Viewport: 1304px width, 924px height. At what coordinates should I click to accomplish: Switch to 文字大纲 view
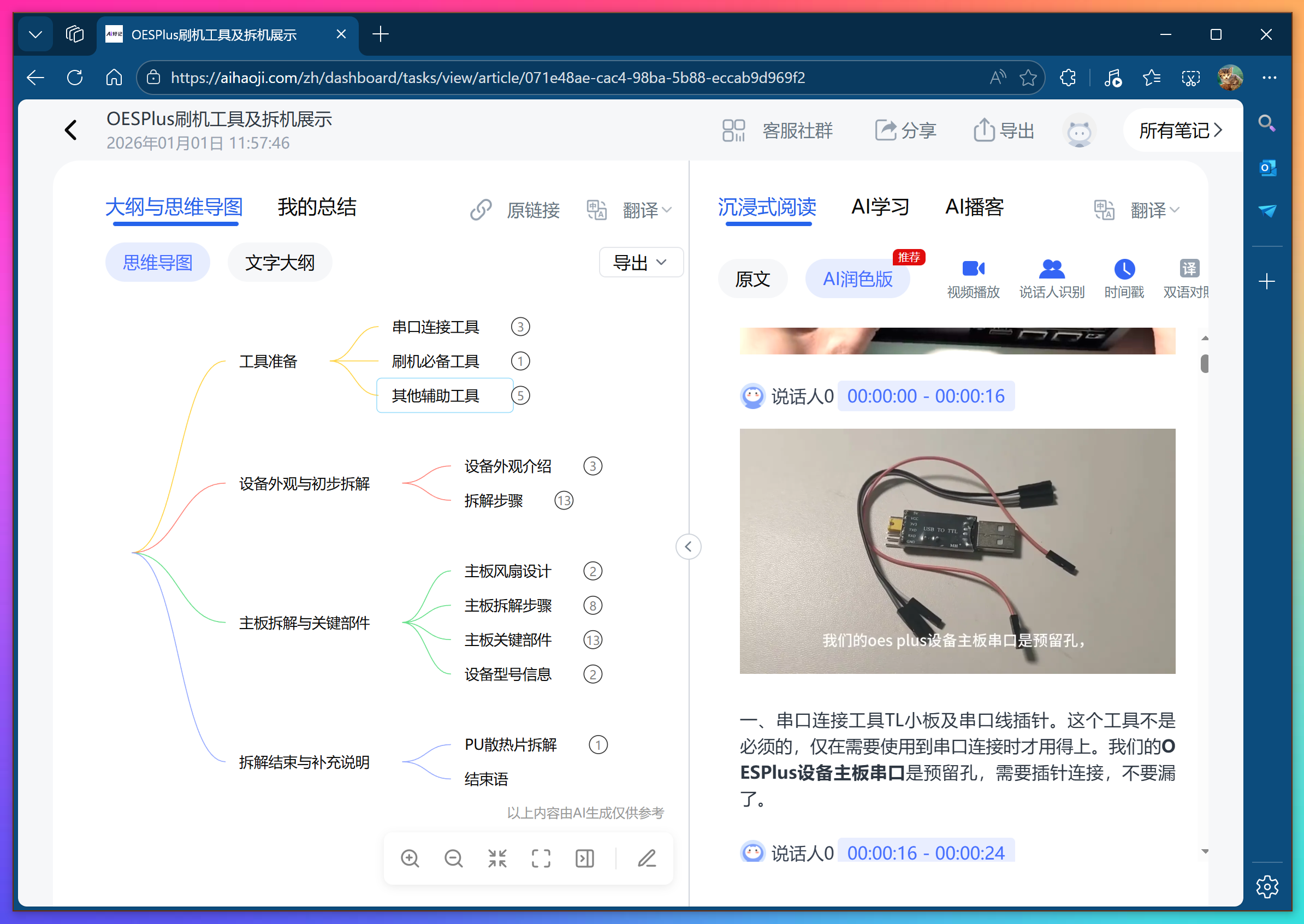280,262
